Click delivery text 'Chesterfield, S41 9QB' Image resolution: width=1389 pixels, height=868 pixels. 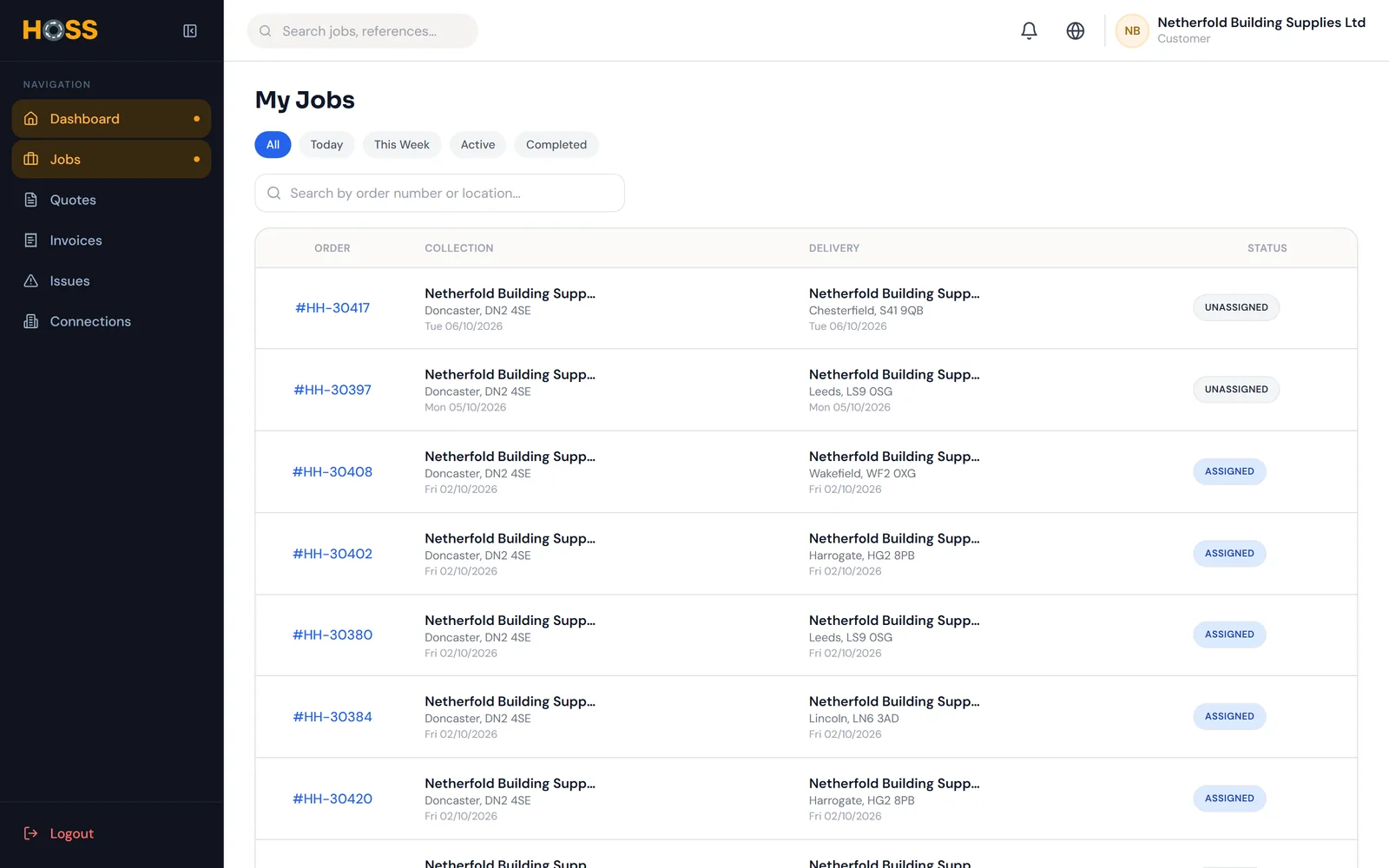click(866, 311)
